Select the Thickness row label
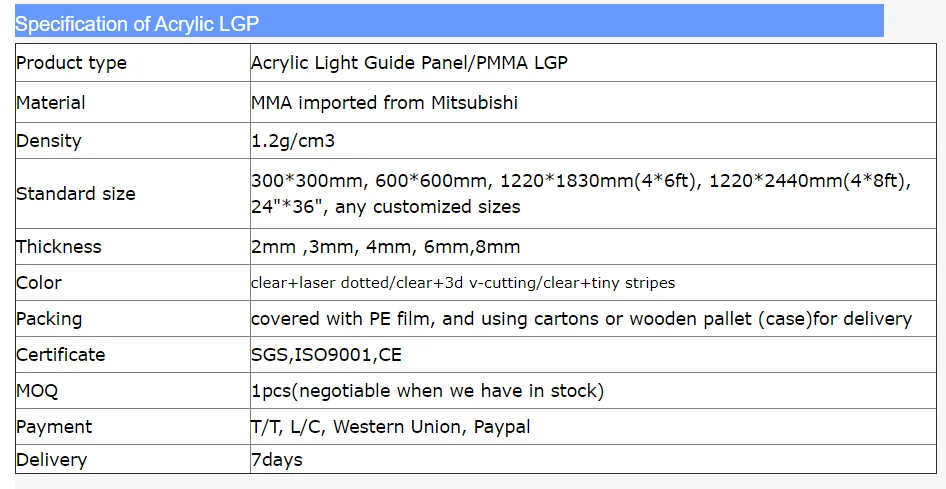946x489 pixels. point(133,247)
